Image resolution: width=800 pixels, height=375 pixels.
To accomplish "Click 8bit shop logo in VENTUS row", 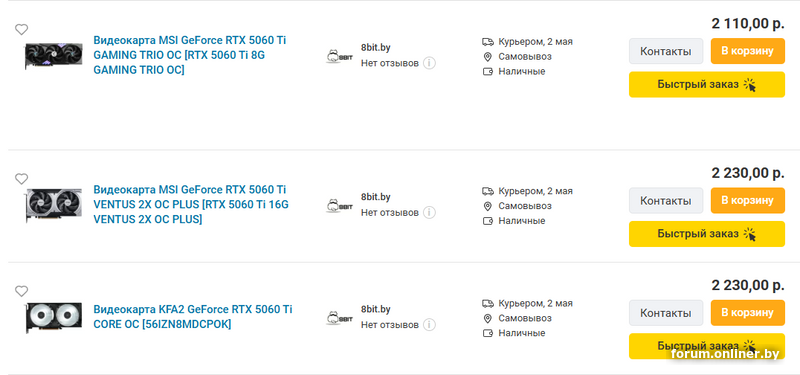I will point(339,206).
